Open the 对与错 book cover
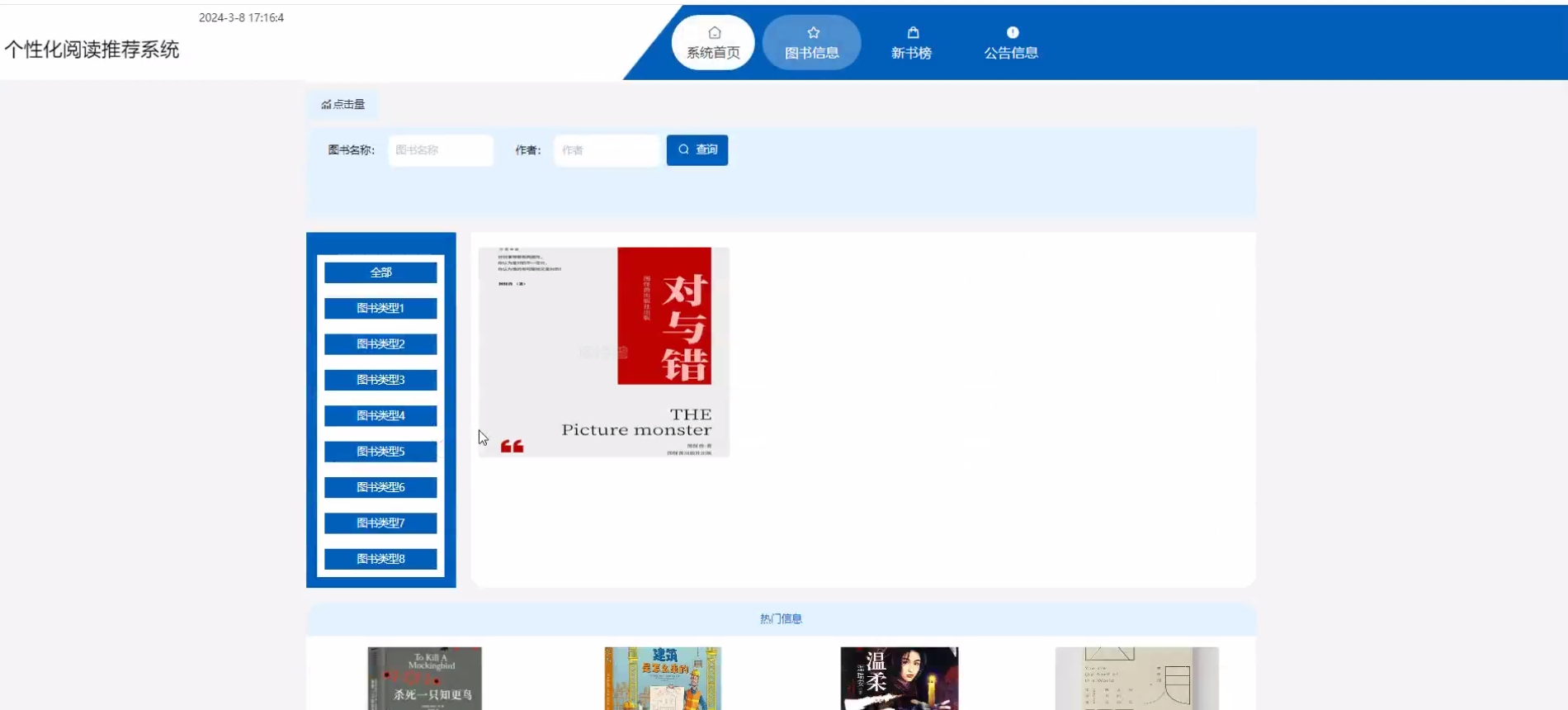Screen dimensions: 1568x710 603,352
